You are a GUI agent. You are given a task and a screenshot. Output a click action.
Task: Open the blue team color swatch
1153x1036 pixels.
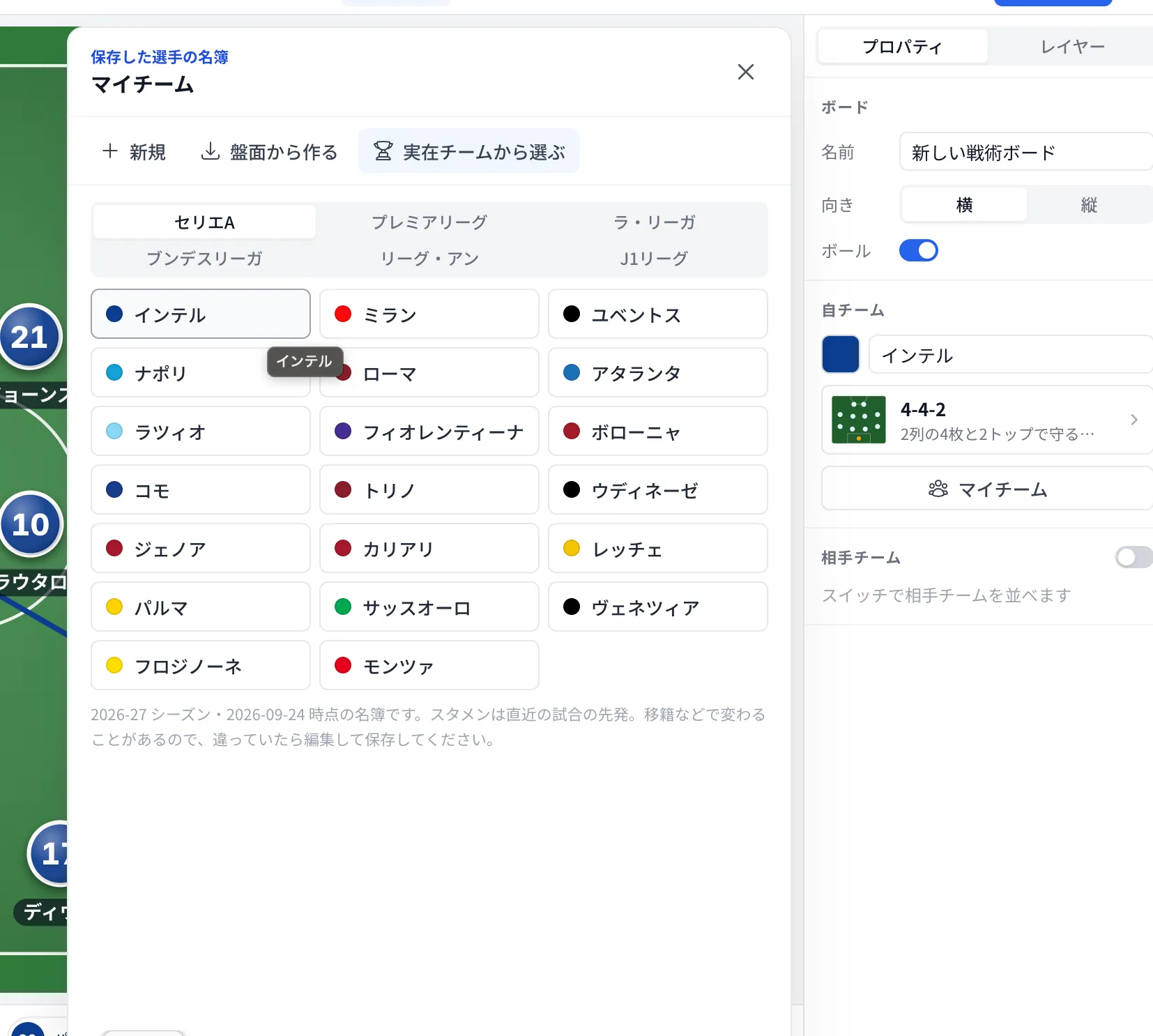click(x=841, y=354)
